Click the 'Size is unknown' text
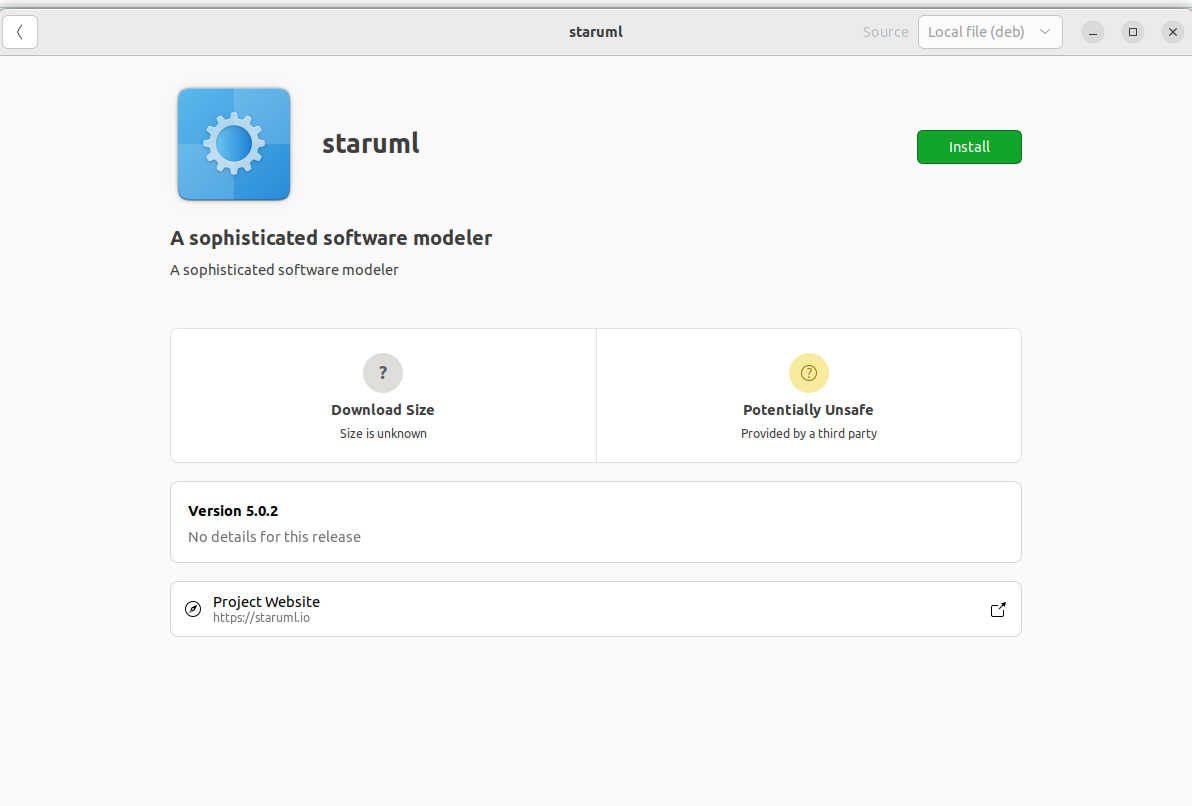 coord(383,433)
